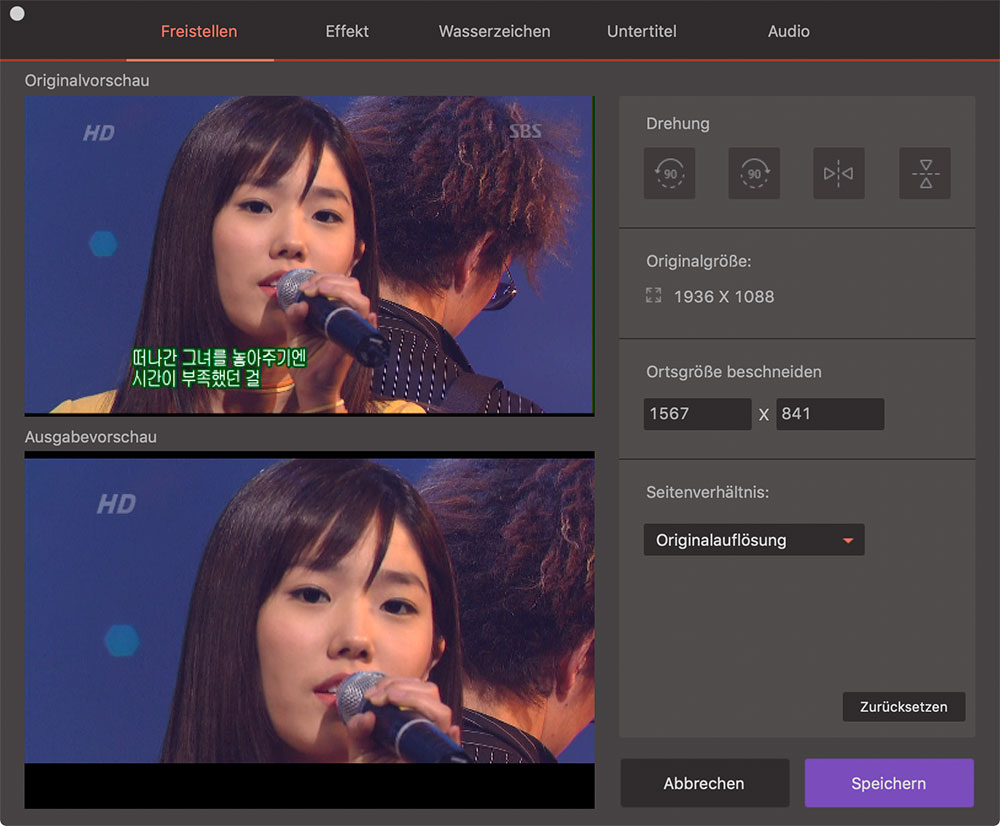
Task: Close the window with the top-left button
Action: pyautogui.click(x=17, y=13)
